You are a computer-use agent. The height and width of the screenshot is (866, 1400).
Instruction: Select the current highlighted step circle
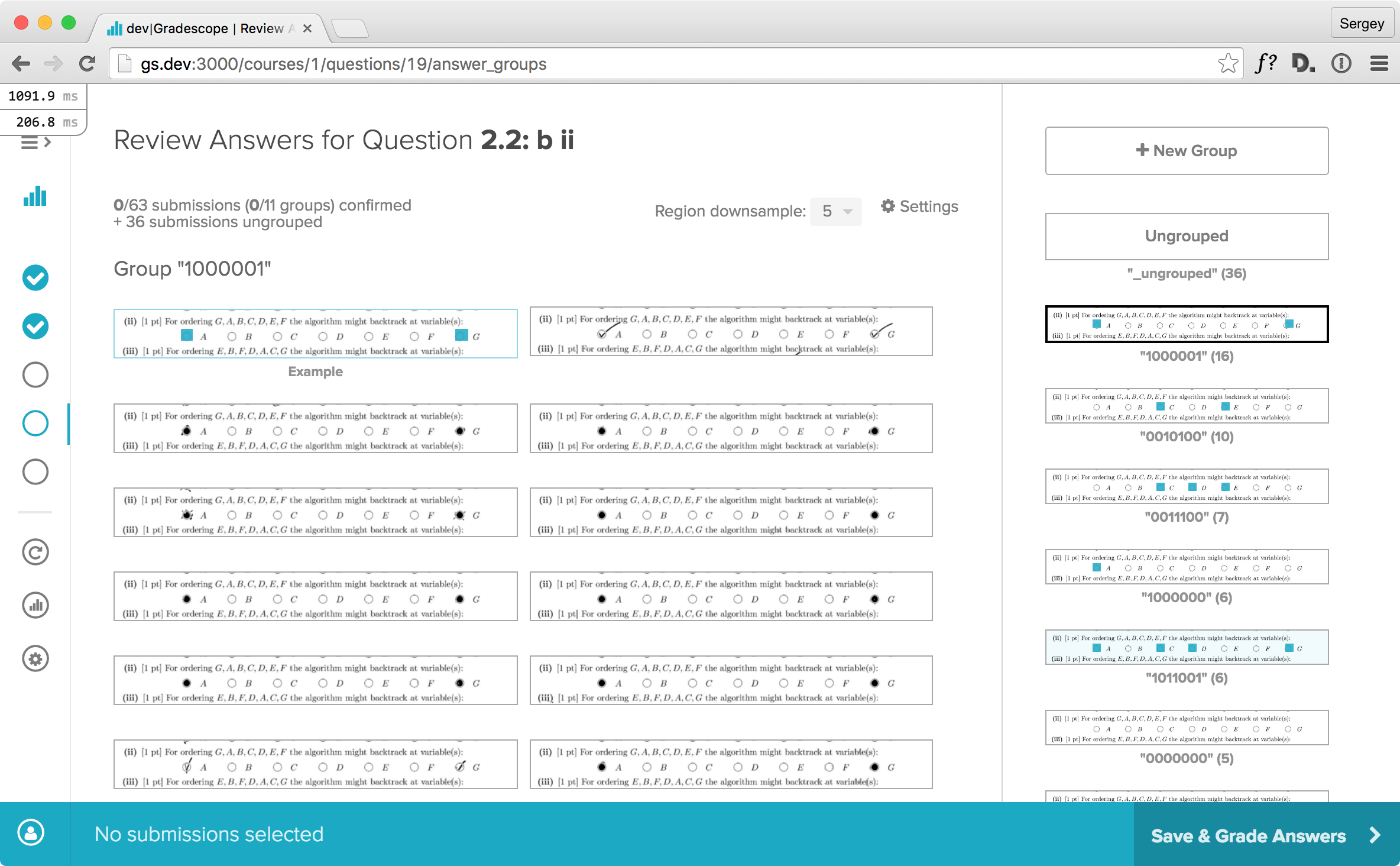pos(35,423)
